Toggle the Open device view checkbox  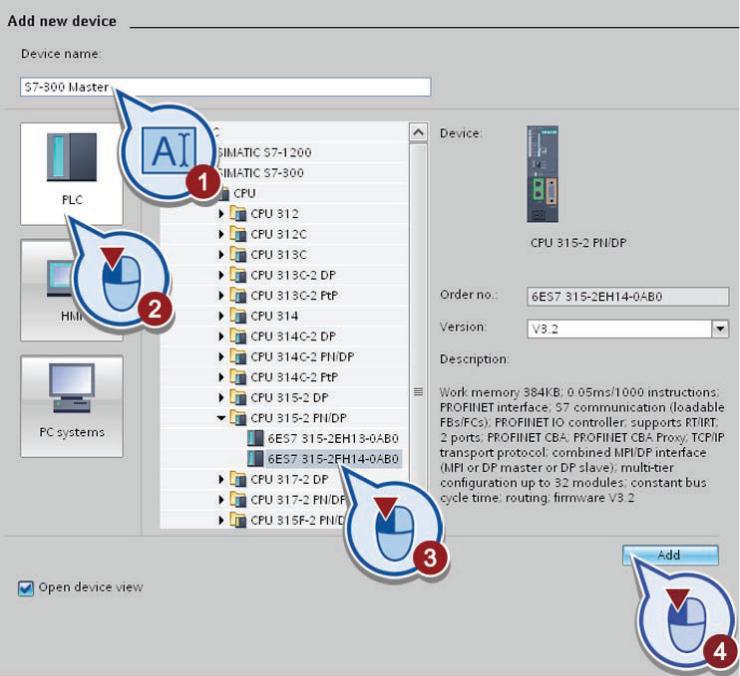25,588
